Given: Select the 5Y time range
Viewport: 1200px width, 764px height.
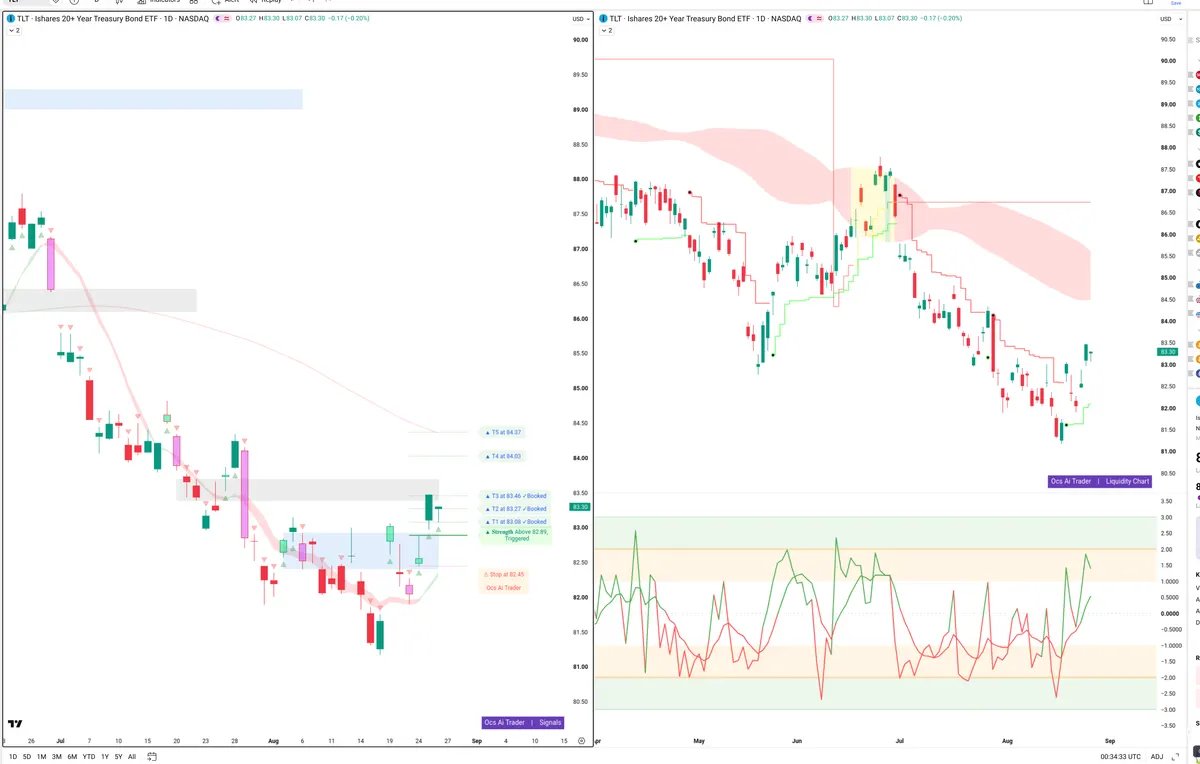Looking at the screenshot, I should (x=118, y=757).
